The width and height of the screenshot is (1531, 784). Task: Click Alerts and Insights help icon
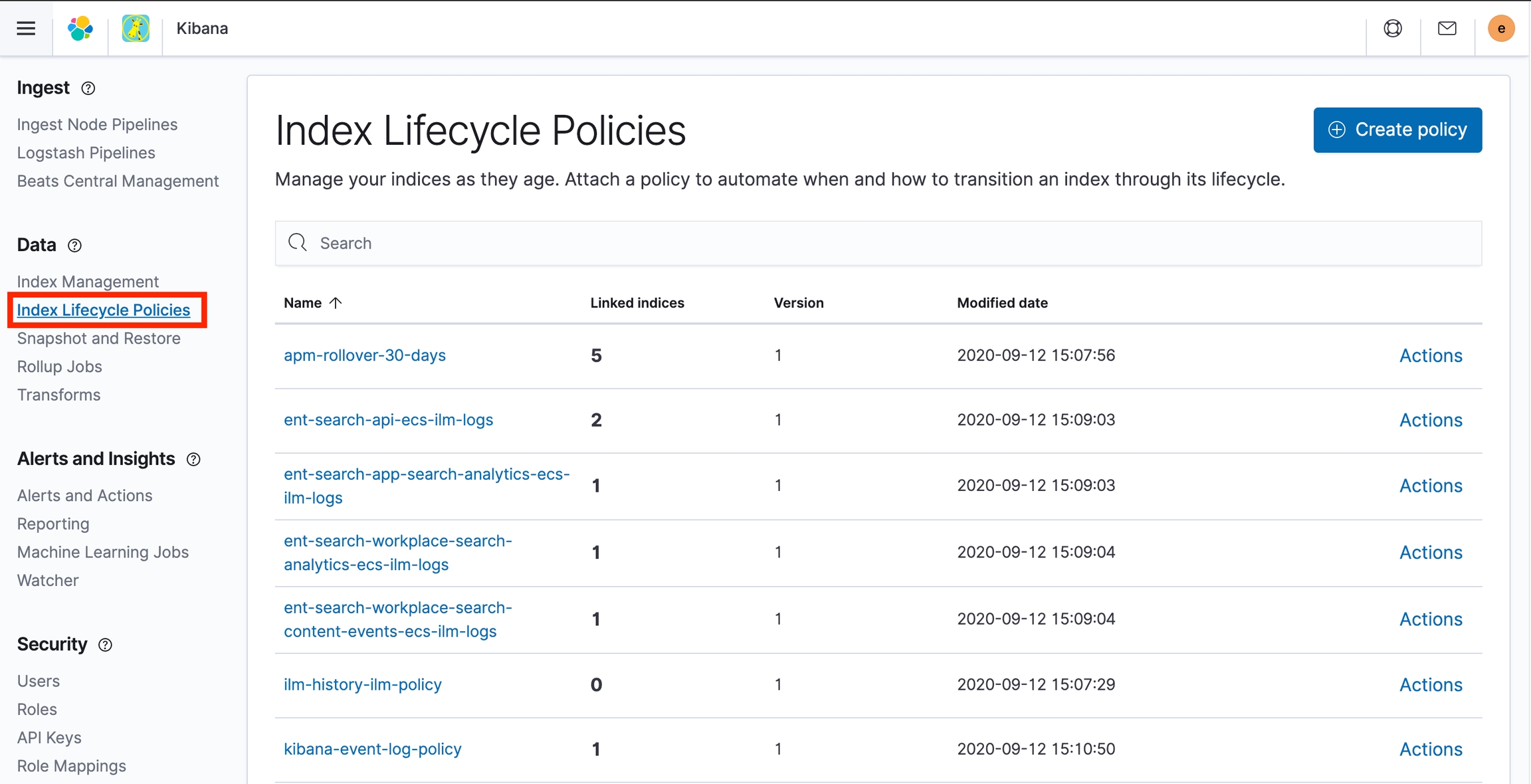point(193,459)
